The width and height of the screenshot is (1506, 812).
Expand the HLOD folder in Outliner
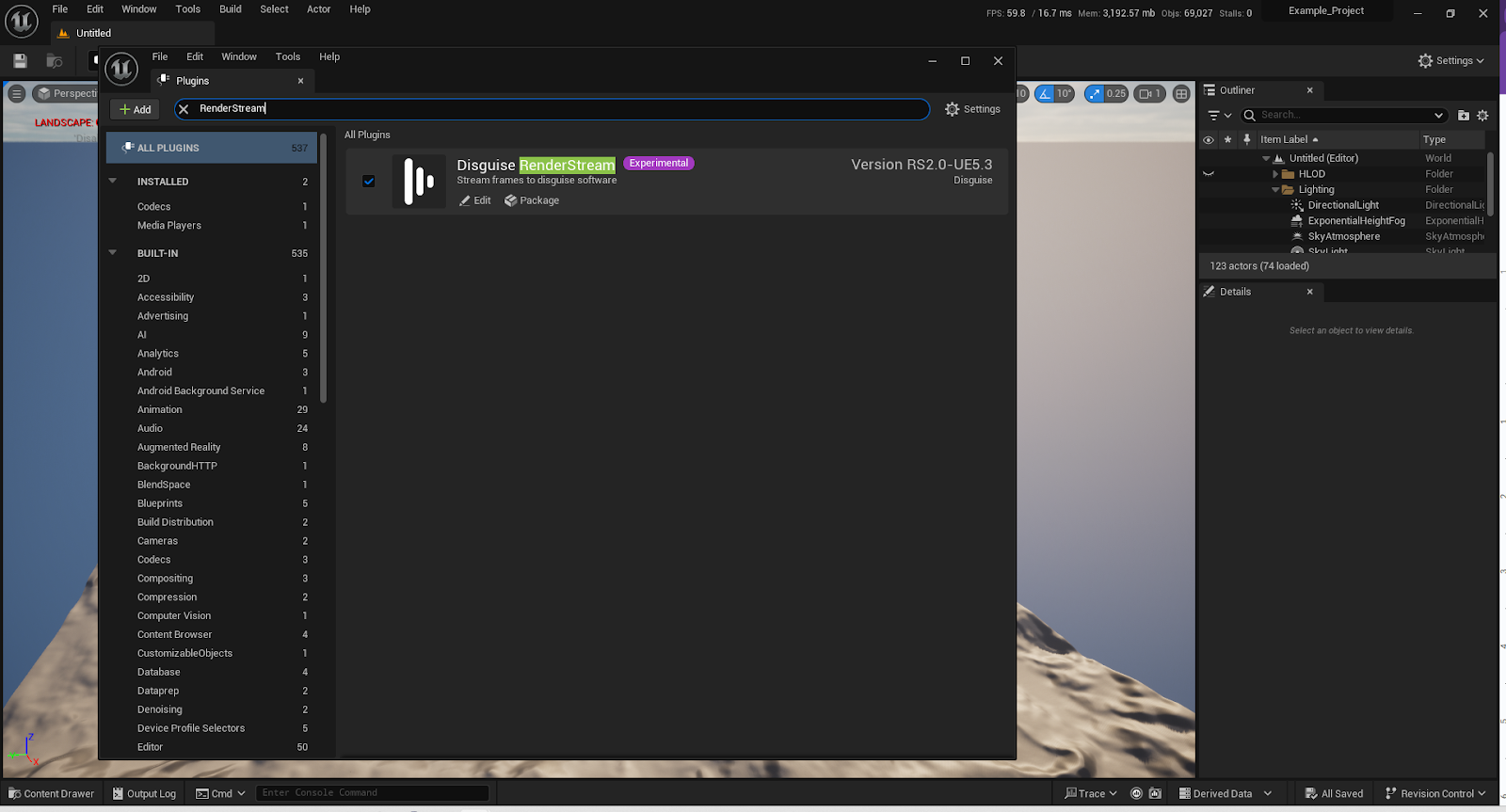coord(1275,174)
